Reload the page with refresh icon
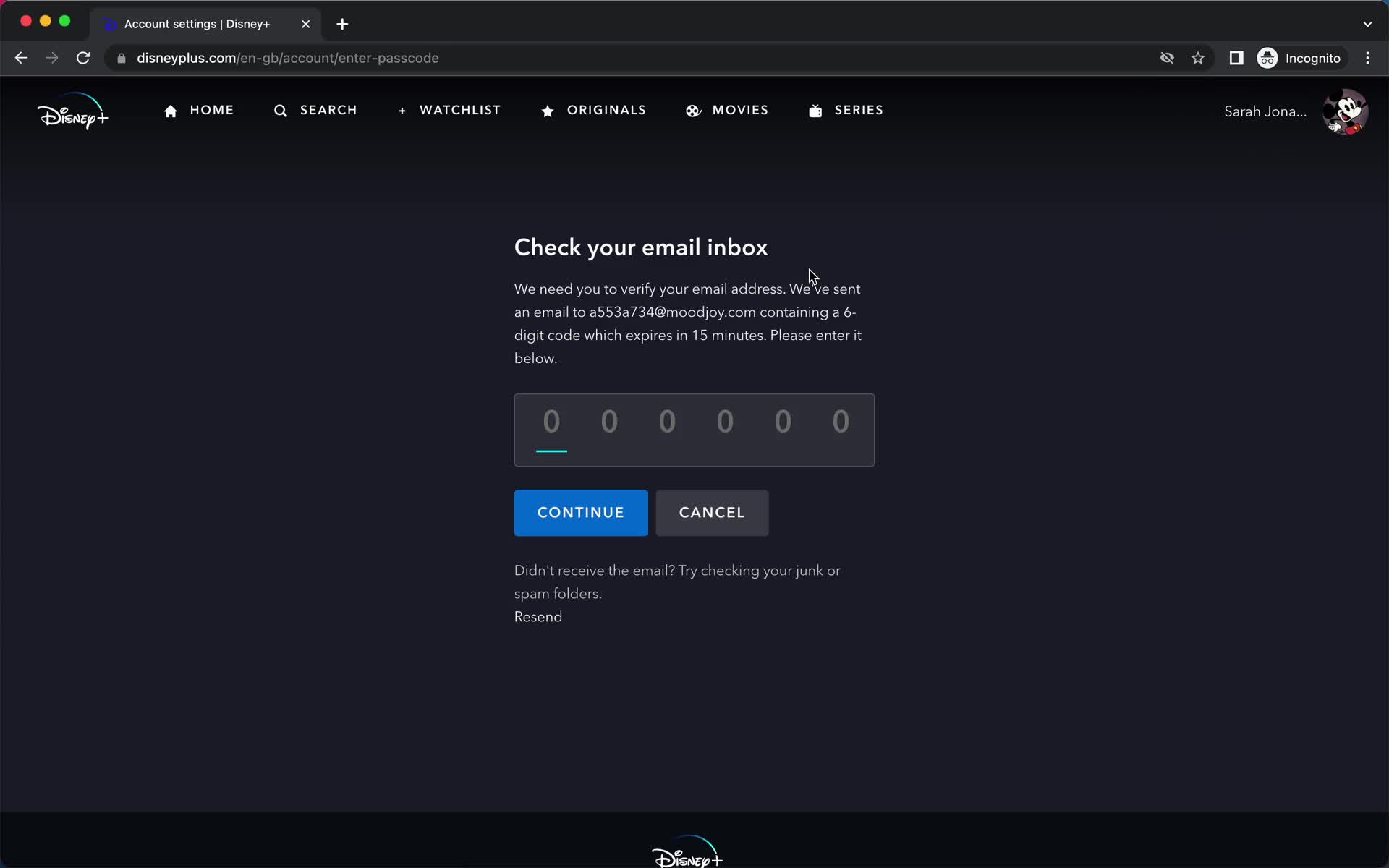The width and height of the screenshot is (1389, 868). click(x=83, y=58)
